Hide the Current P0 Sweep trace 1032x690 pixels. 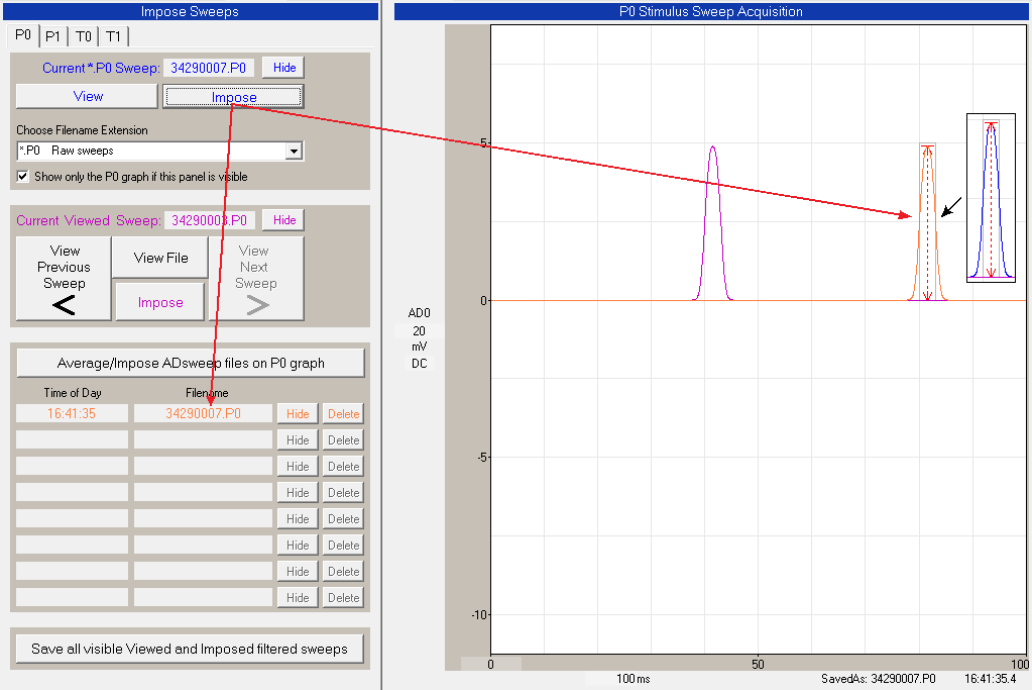point(284,67)
